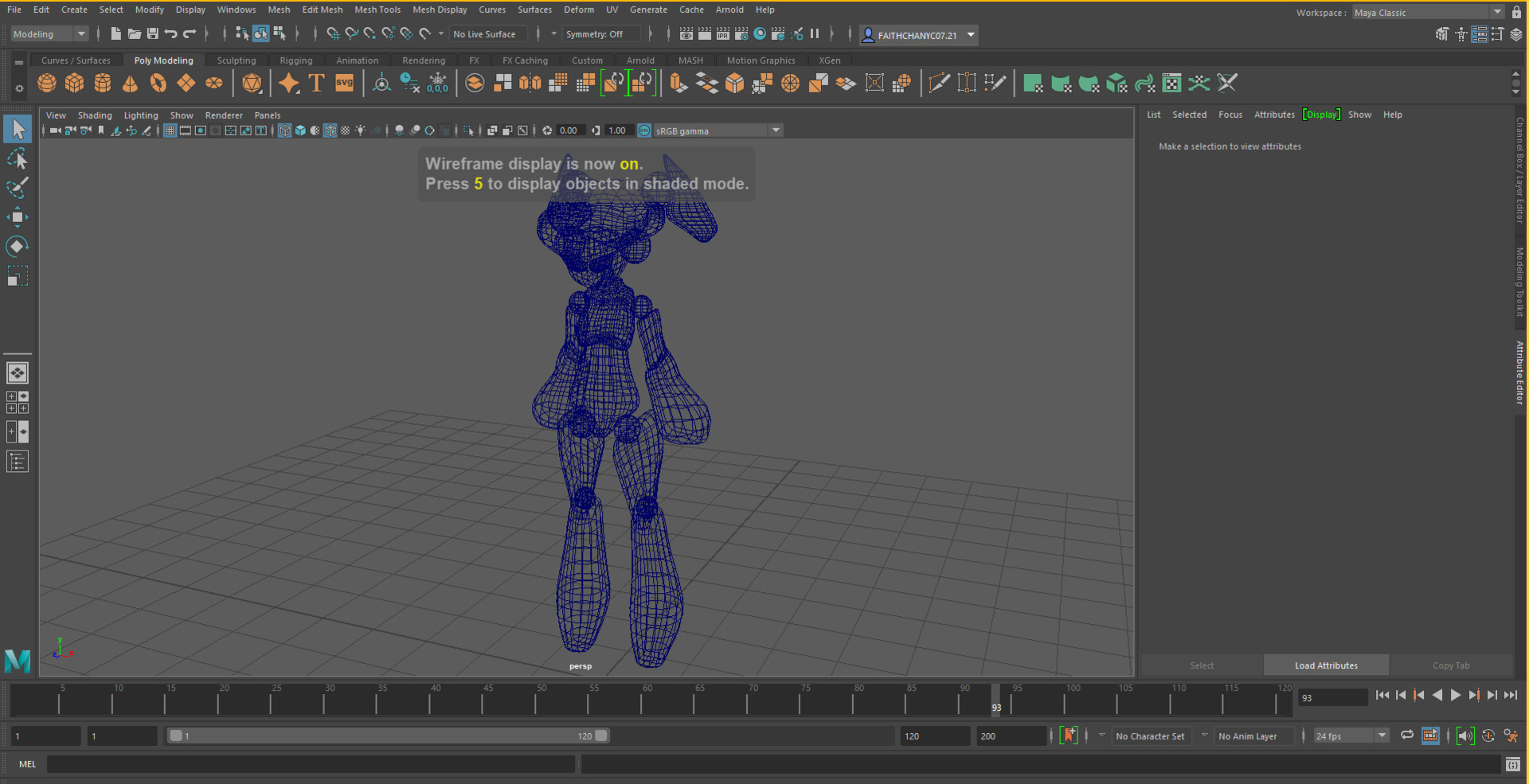Enable snap to grid on the status line
Viewport: 1529px width, 784px height.
click(x=331, y=34)
